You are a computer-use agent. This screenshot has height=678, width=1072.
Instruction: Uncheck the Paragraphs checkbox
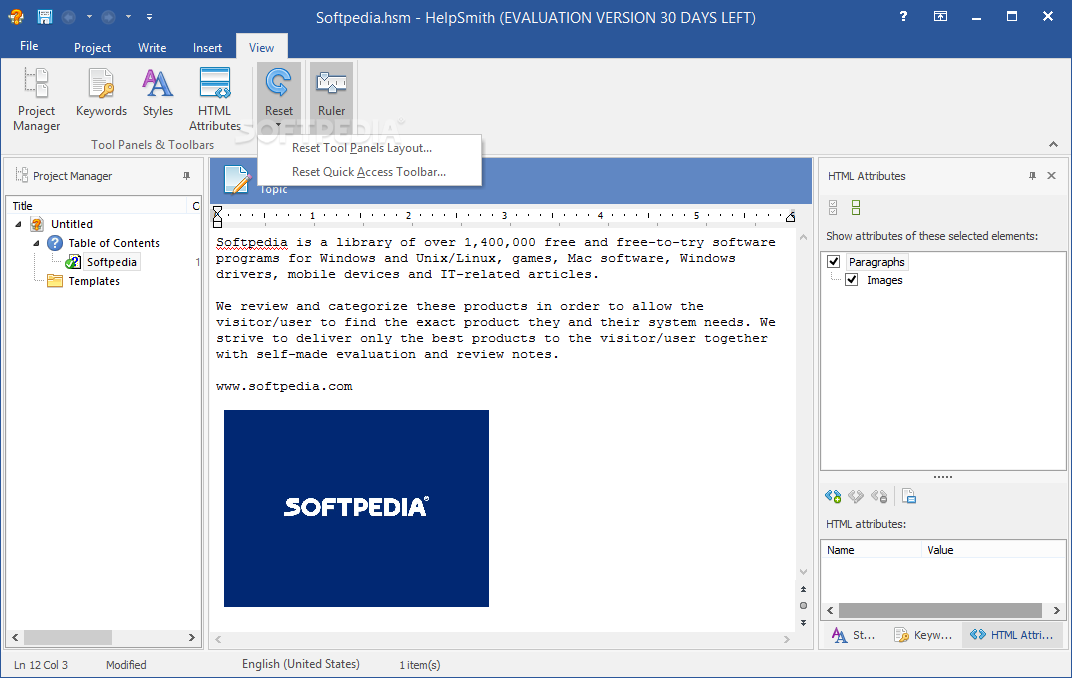point(833,261)
